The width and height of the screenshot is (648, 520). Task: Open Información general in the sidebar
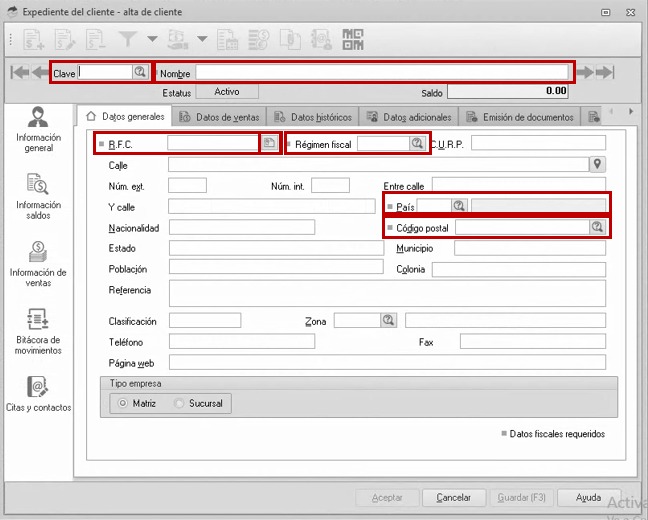[39, 128]
